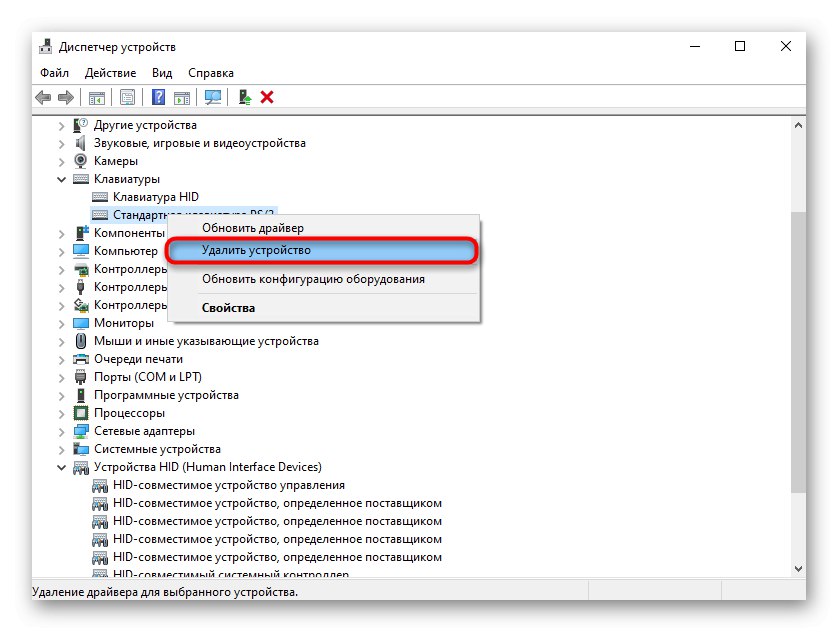Select the Программные устройства label
The image size is (838, 632).
click(x=166, y=395)
